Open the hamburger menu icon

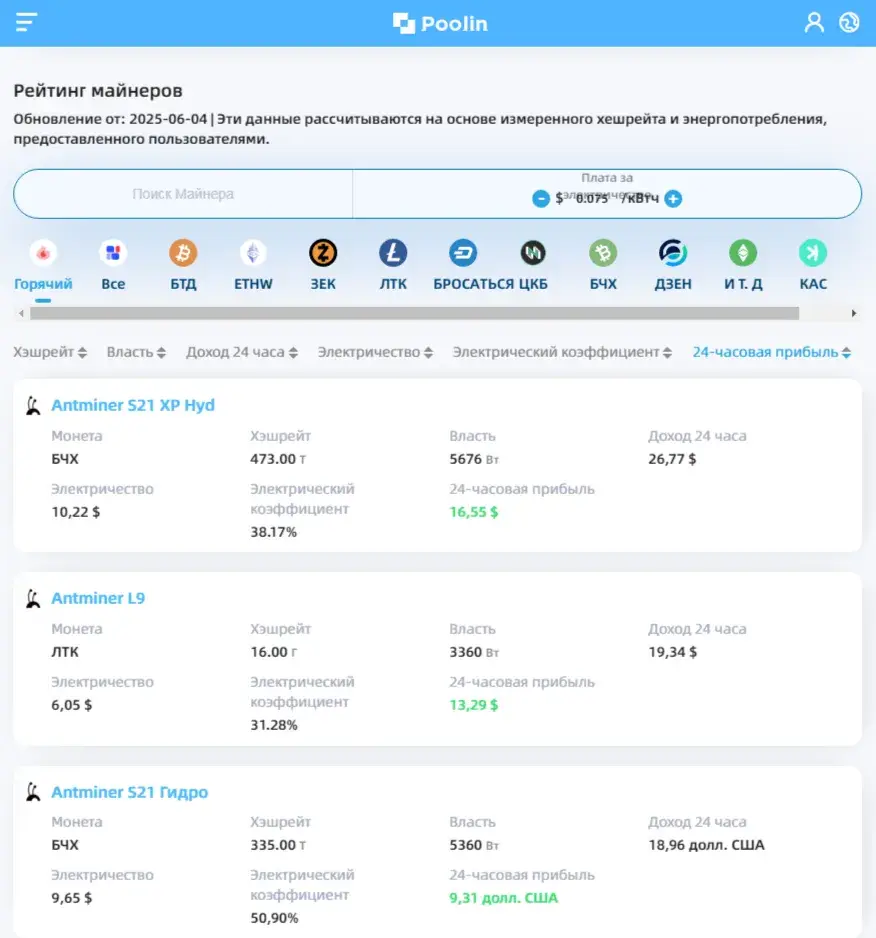(26, 22)
